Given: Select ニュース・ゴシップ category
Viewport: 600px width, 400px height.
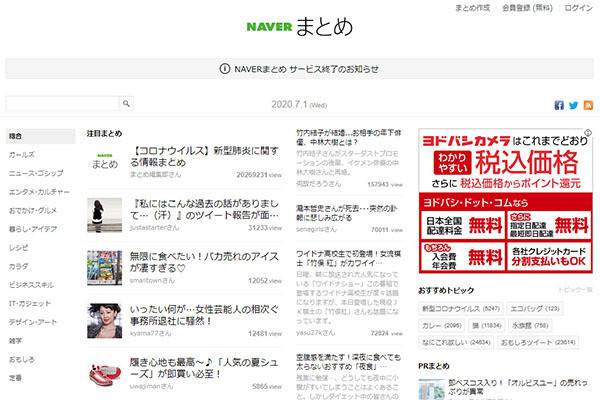Looking at the screenshot, I should 36,173.
